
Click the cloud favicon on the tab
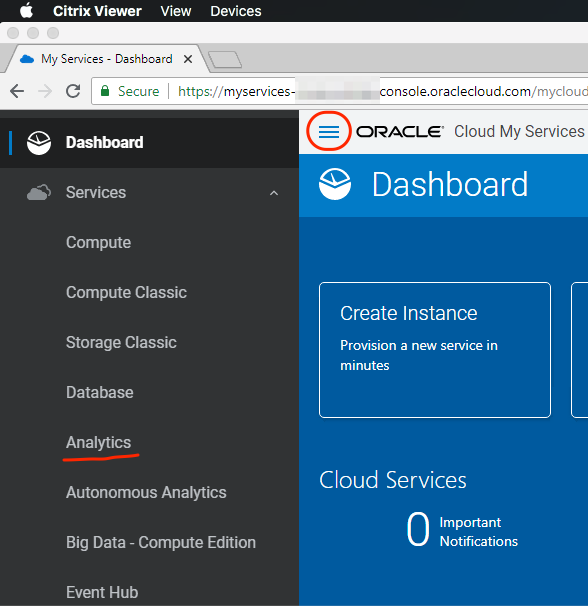pos(27,59)
